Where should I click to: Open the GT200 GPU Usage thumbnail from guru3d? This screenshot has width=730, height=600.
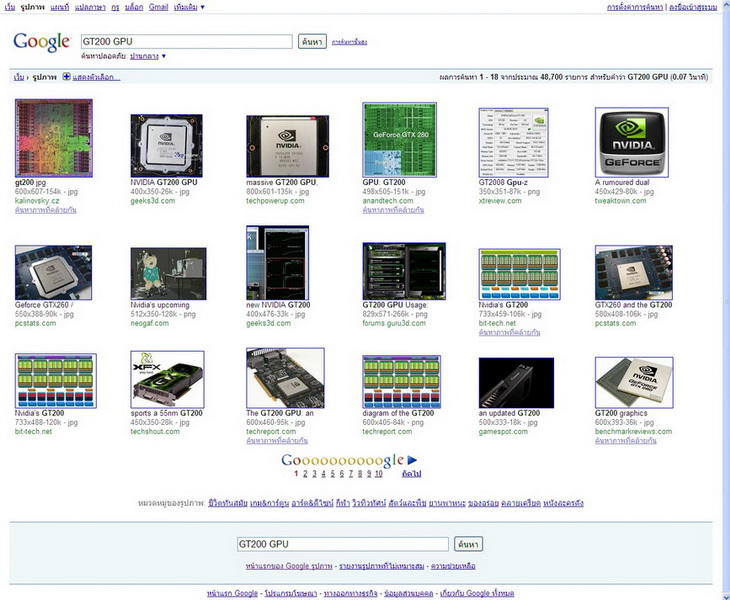404,271
